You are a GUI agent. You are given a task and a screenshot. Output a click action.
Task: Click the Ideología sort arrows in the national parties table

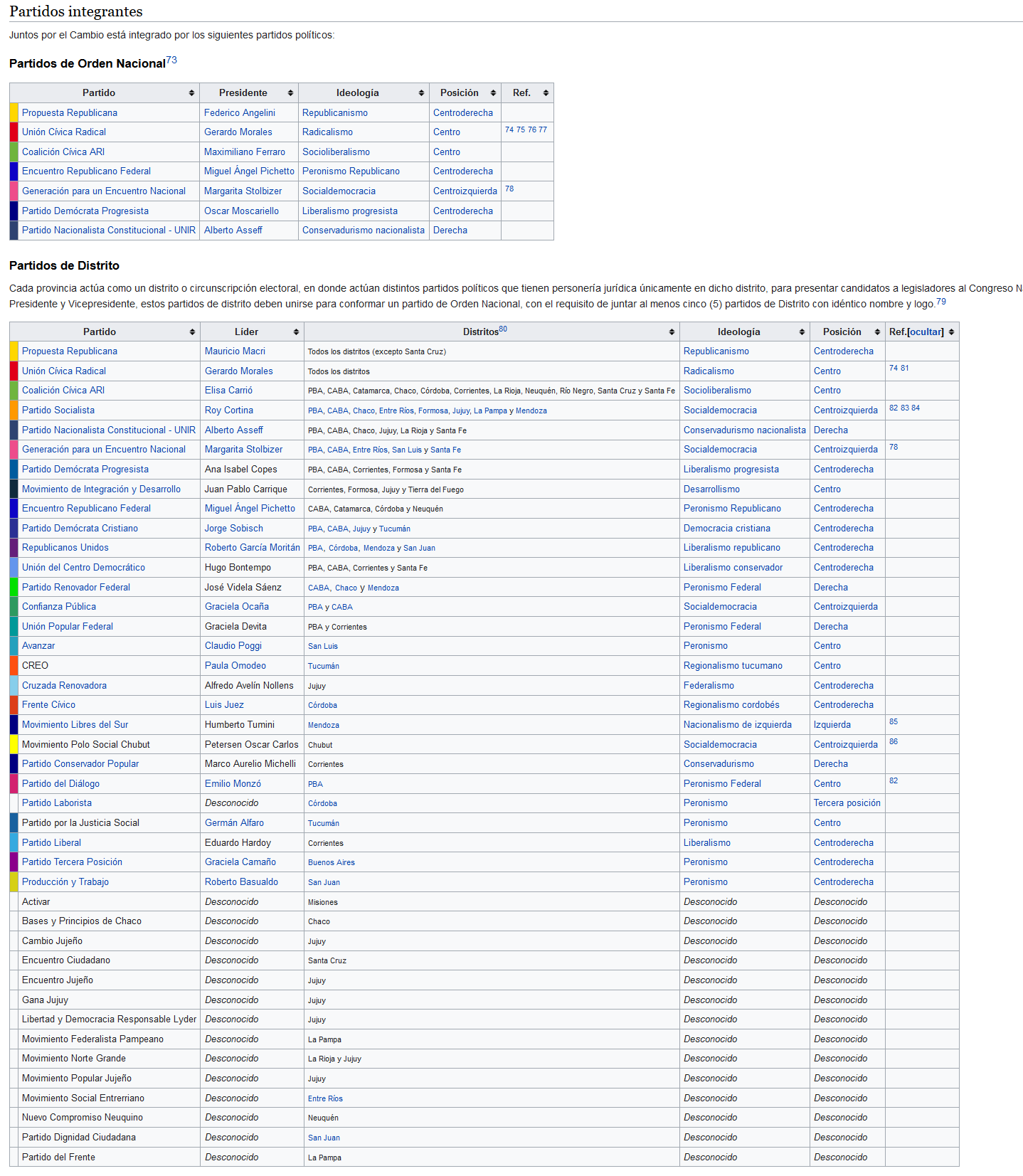click(x=421, y=93)
